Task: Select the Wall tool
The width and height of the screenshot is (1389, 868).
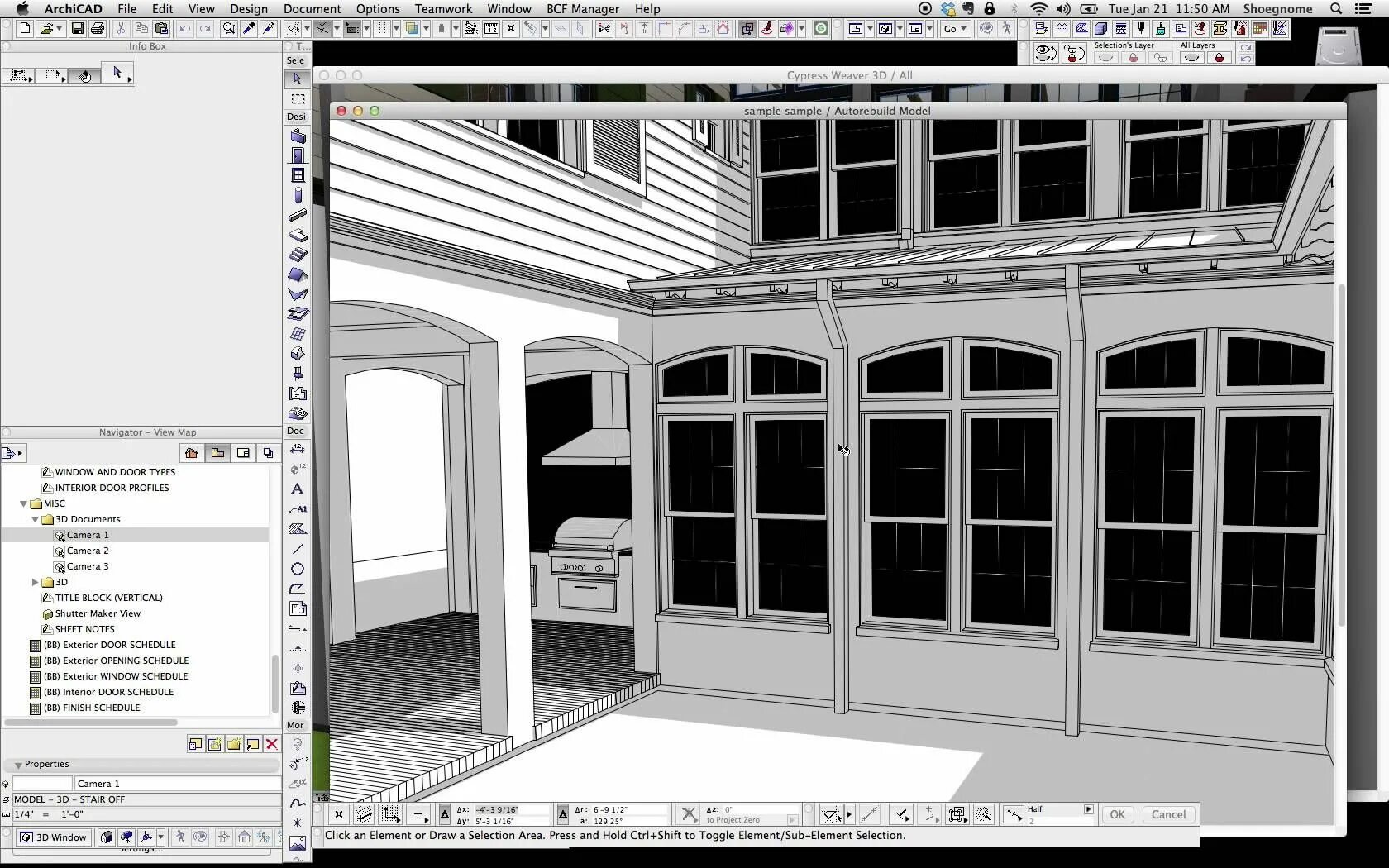Action: click(298, 136)
